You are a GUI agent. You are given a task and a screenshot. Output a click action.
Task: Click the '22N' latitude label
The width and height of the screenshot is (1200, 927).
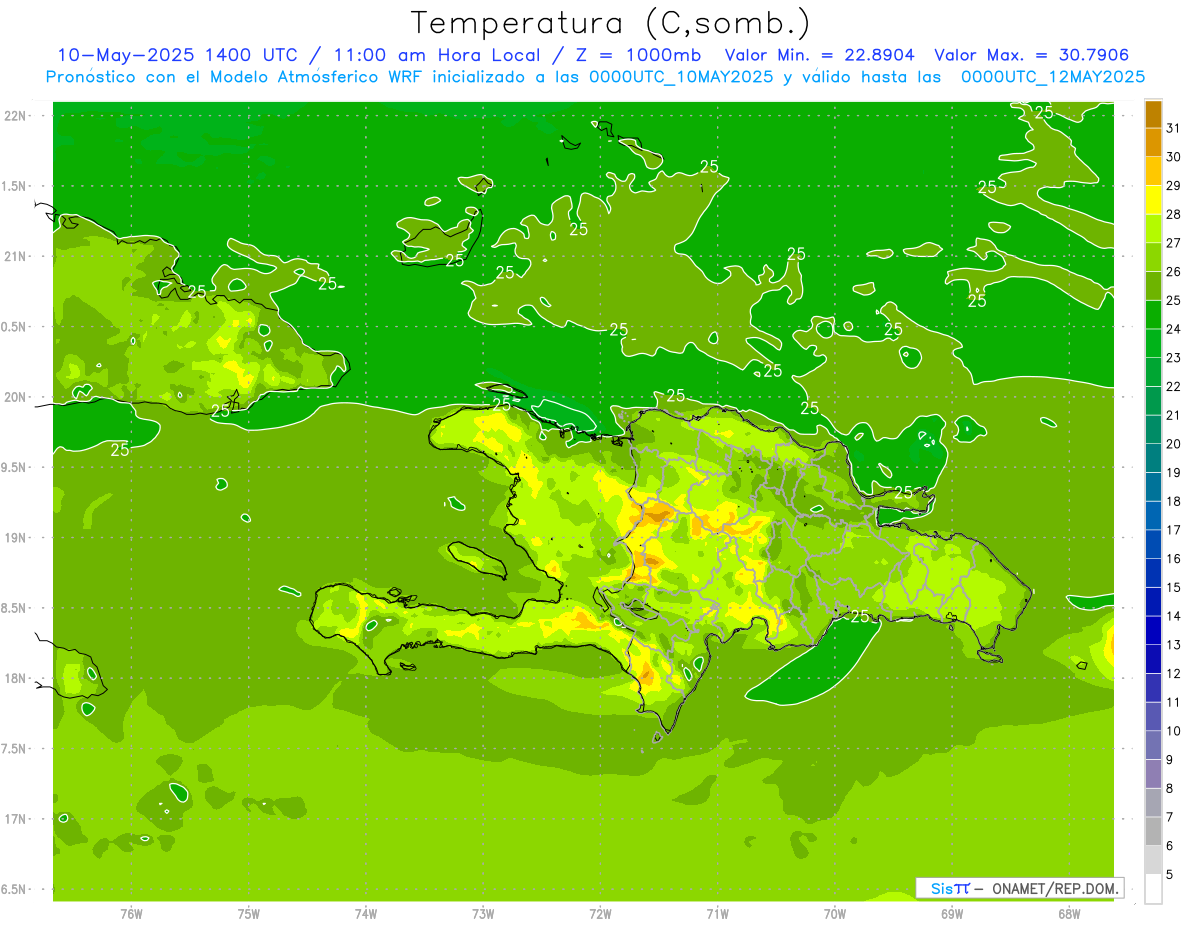(x=15, y=116)
